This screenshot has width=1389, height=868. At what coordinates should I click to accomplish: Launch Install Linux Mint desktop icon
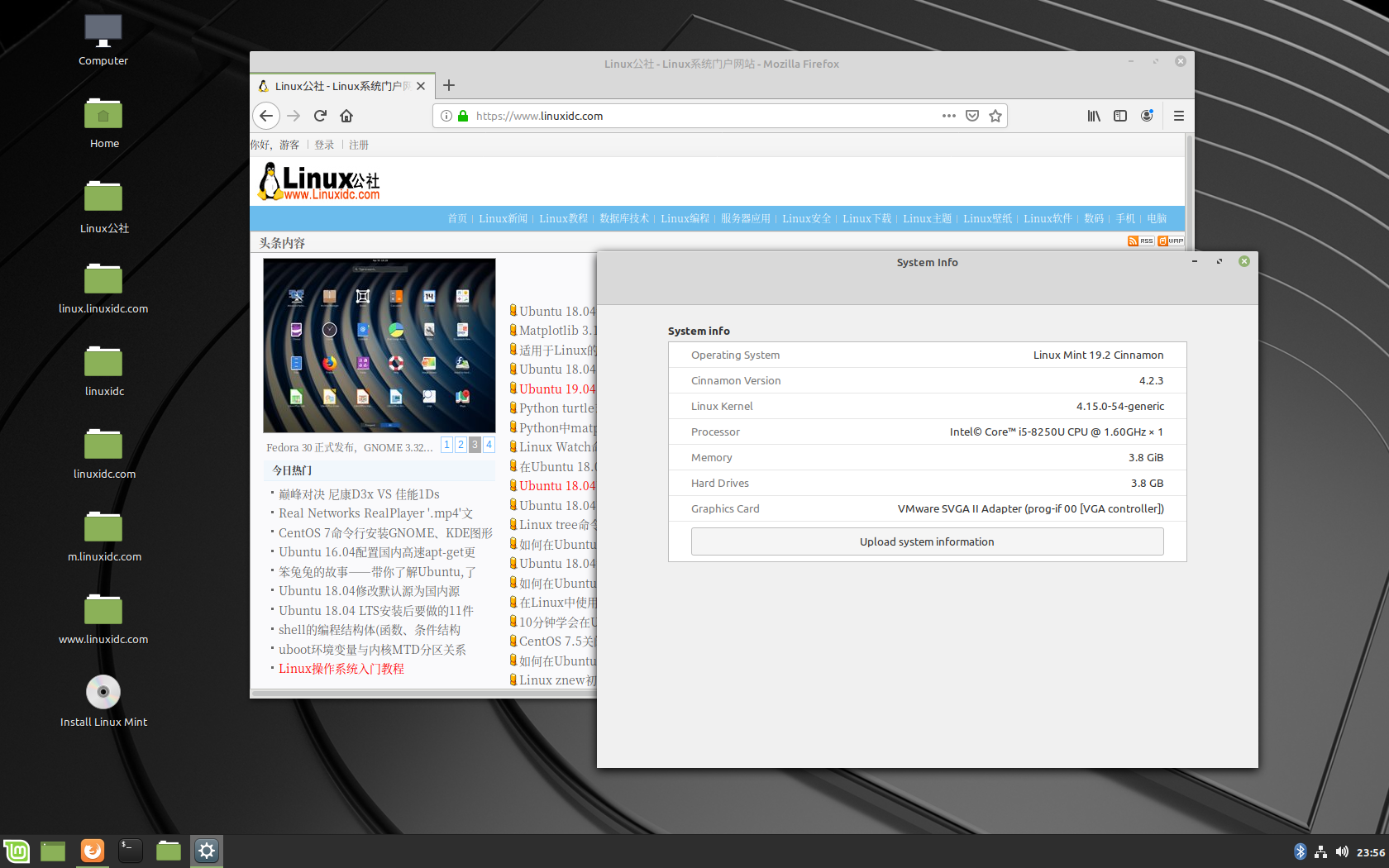(x=103, y=701)
